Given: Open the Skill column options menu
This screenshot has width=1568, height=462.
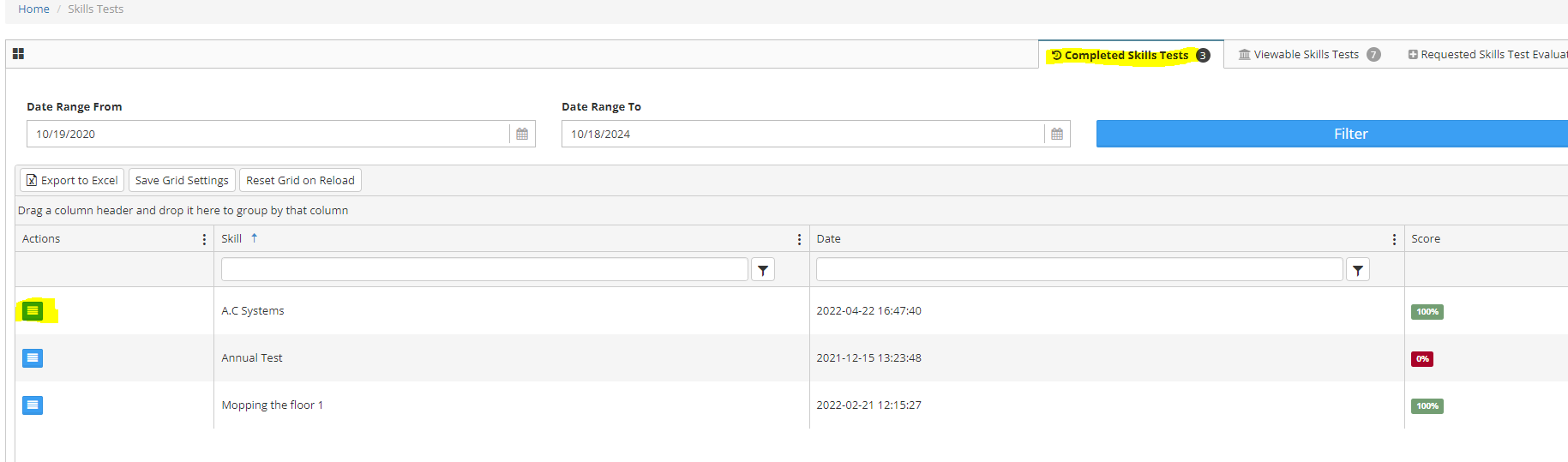Looking at the screenshot, I should pyautogui.click(x=799, y=239).
